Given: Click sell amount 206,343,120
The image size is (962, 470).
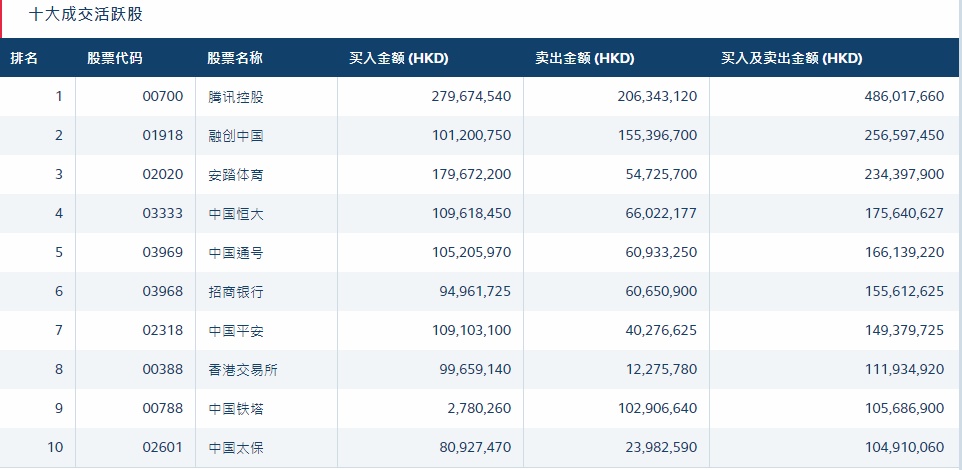Looking at the screenshot, I should pyautogui.click(x=657, y=96).
